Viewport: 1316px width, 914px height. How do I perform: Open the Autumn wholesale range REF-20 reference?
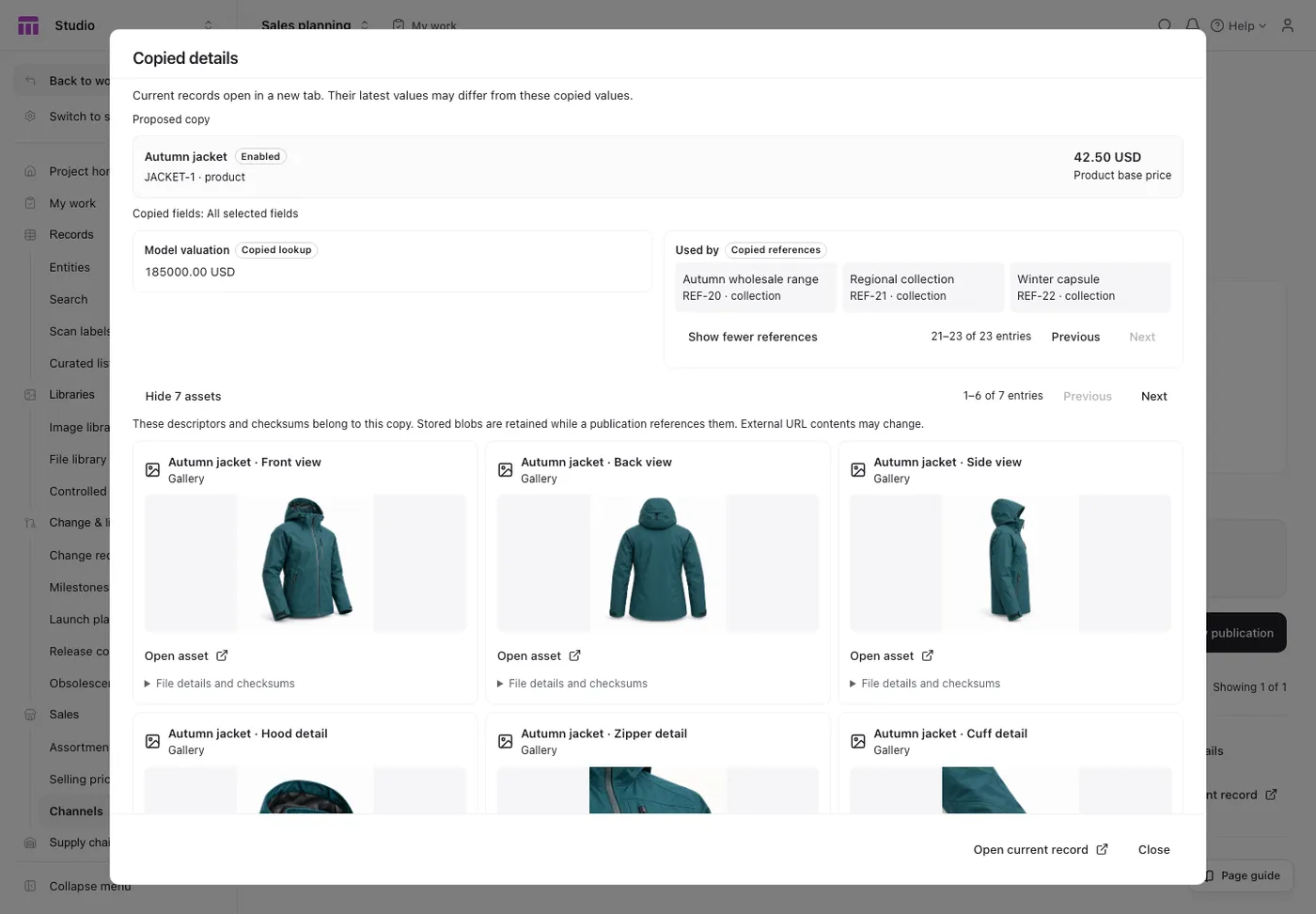coord(756,287)
